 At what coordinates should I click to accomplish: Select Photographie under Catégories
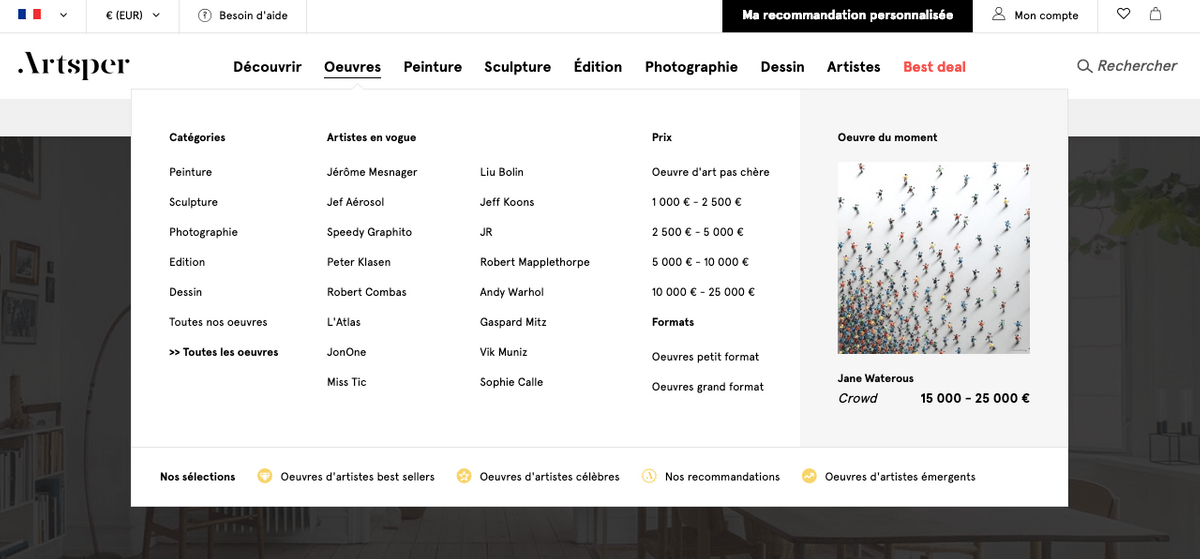point(203,232)
